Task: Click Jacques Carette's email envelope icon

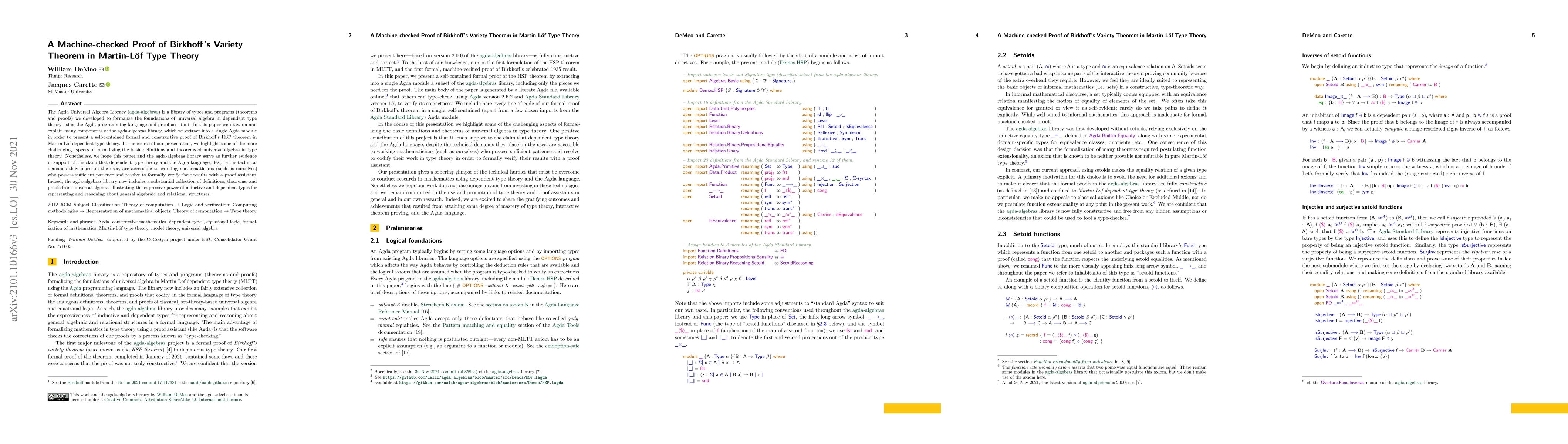Action: pos(102,85)
